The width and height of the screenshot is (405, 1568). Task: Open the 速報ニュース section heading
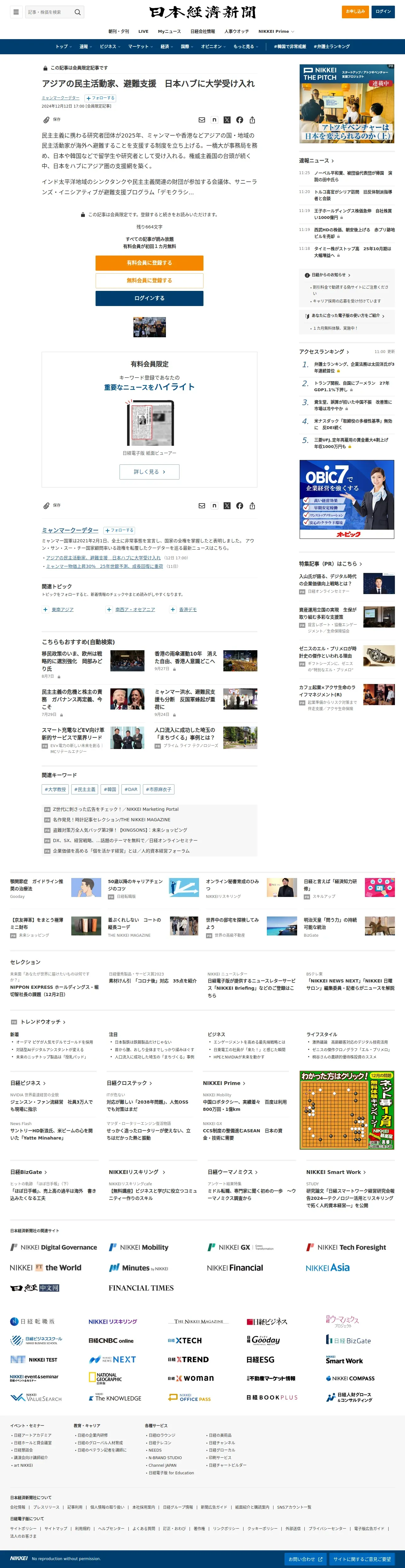316,161
